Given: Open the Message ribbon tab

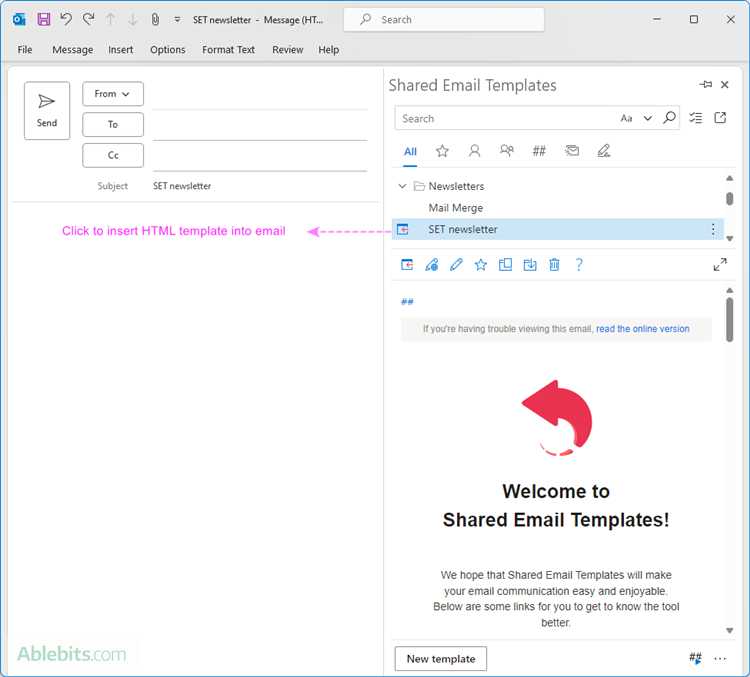Looking at the screenshot, I should tap(73, 50).
